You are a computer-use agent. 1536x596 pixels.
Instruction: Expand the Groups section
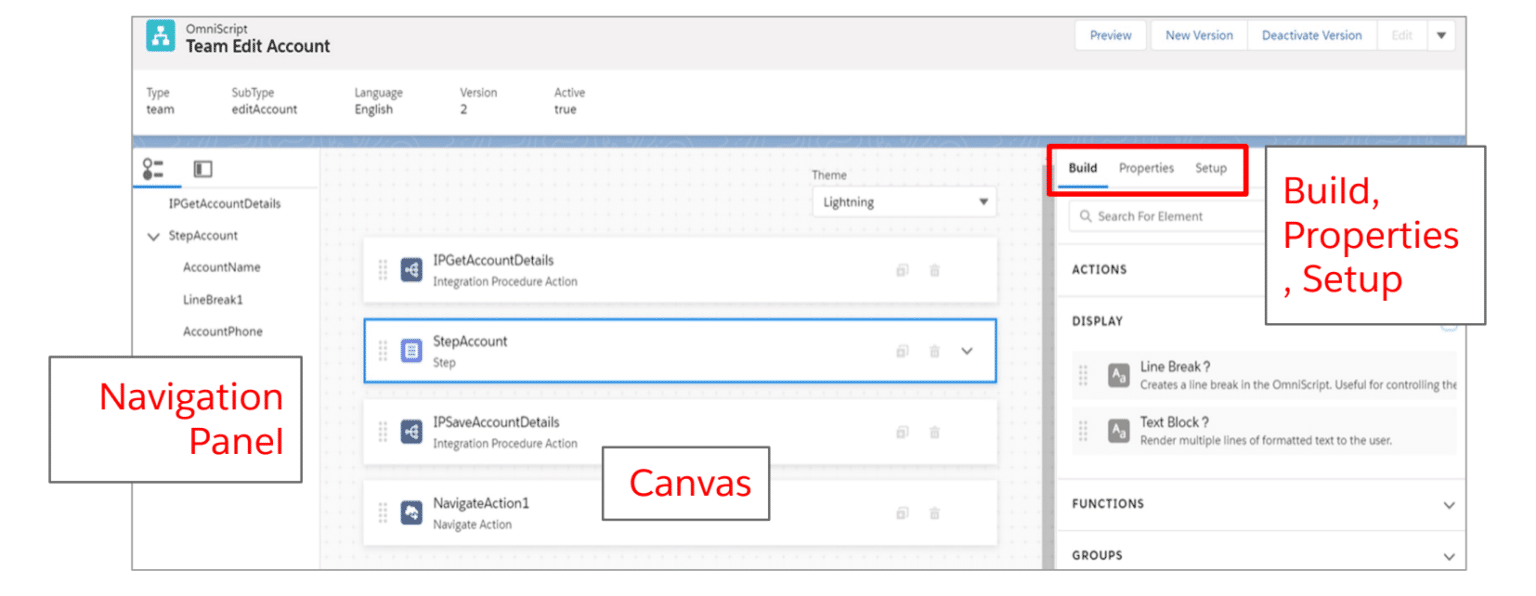pyautogui.click(x=1448, y=556)
